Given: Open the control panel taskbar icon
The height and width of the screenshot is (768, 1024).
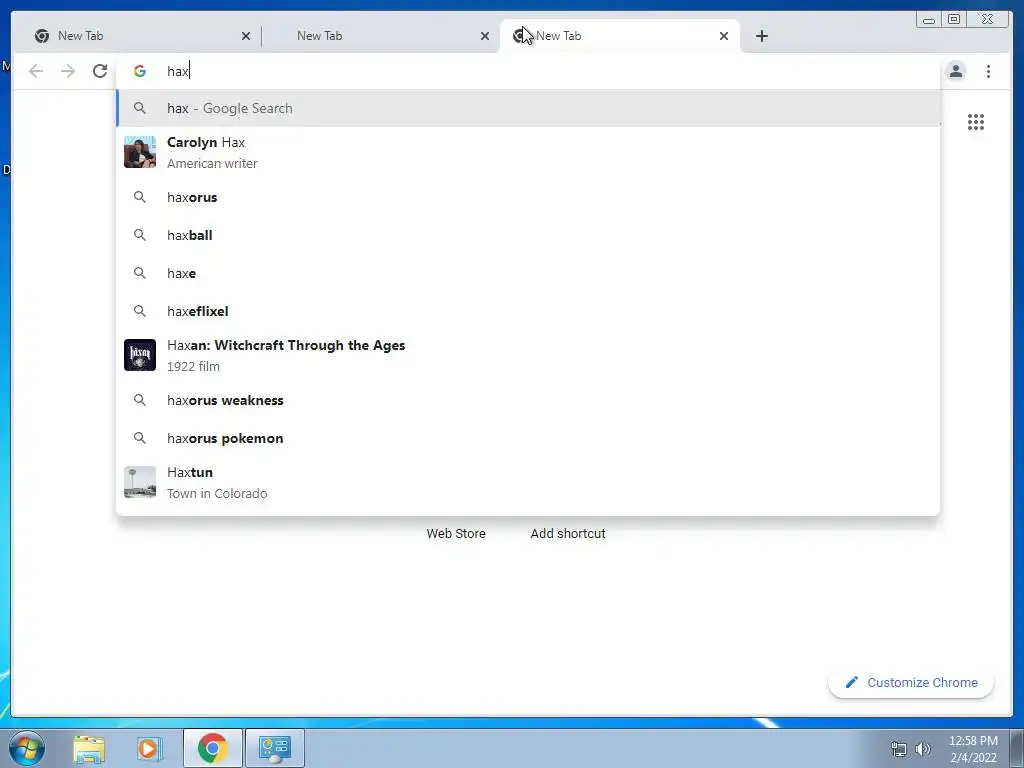Looking at the screenshot, I should pos(275,748).
